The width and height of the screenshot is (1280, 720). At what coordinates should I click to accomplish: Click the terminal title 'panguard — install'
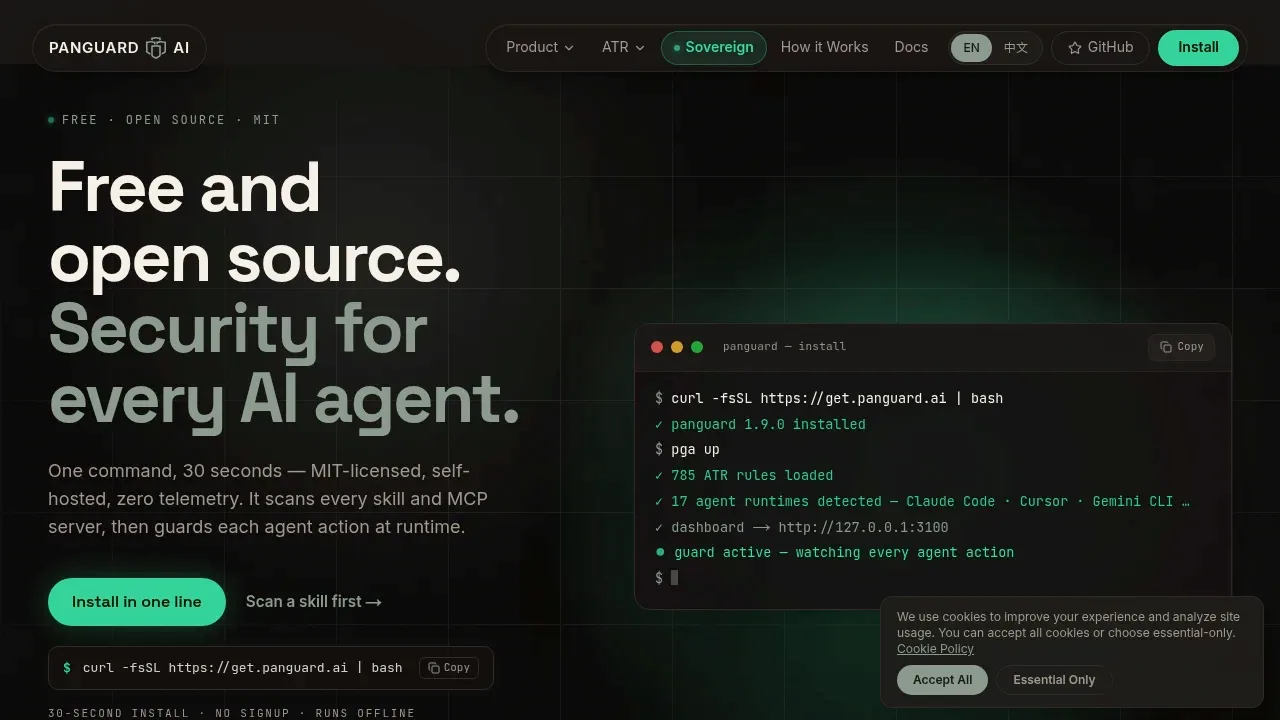point(784,347)
